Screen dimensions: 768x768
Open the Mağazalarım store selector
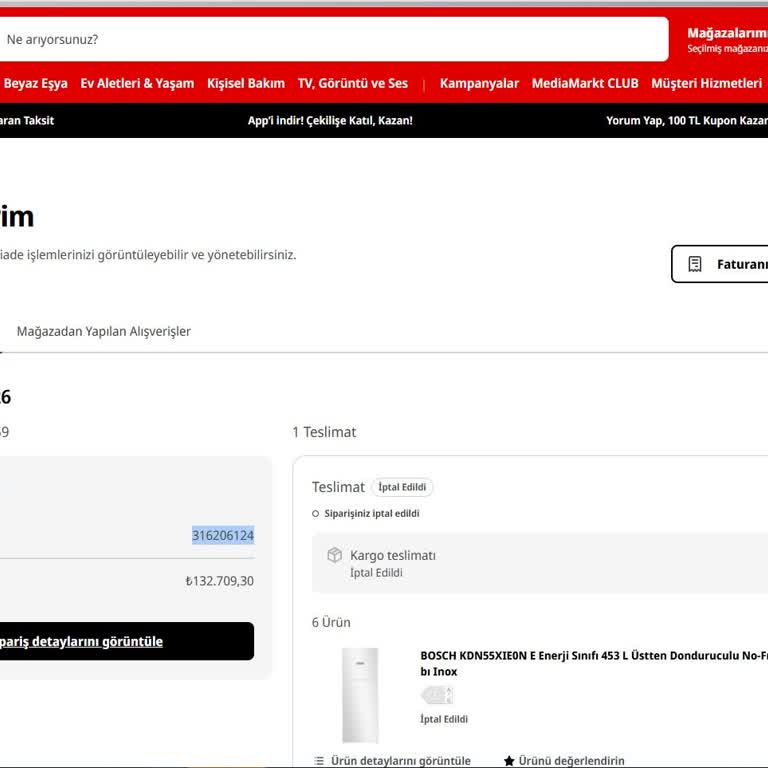(727, 40)
